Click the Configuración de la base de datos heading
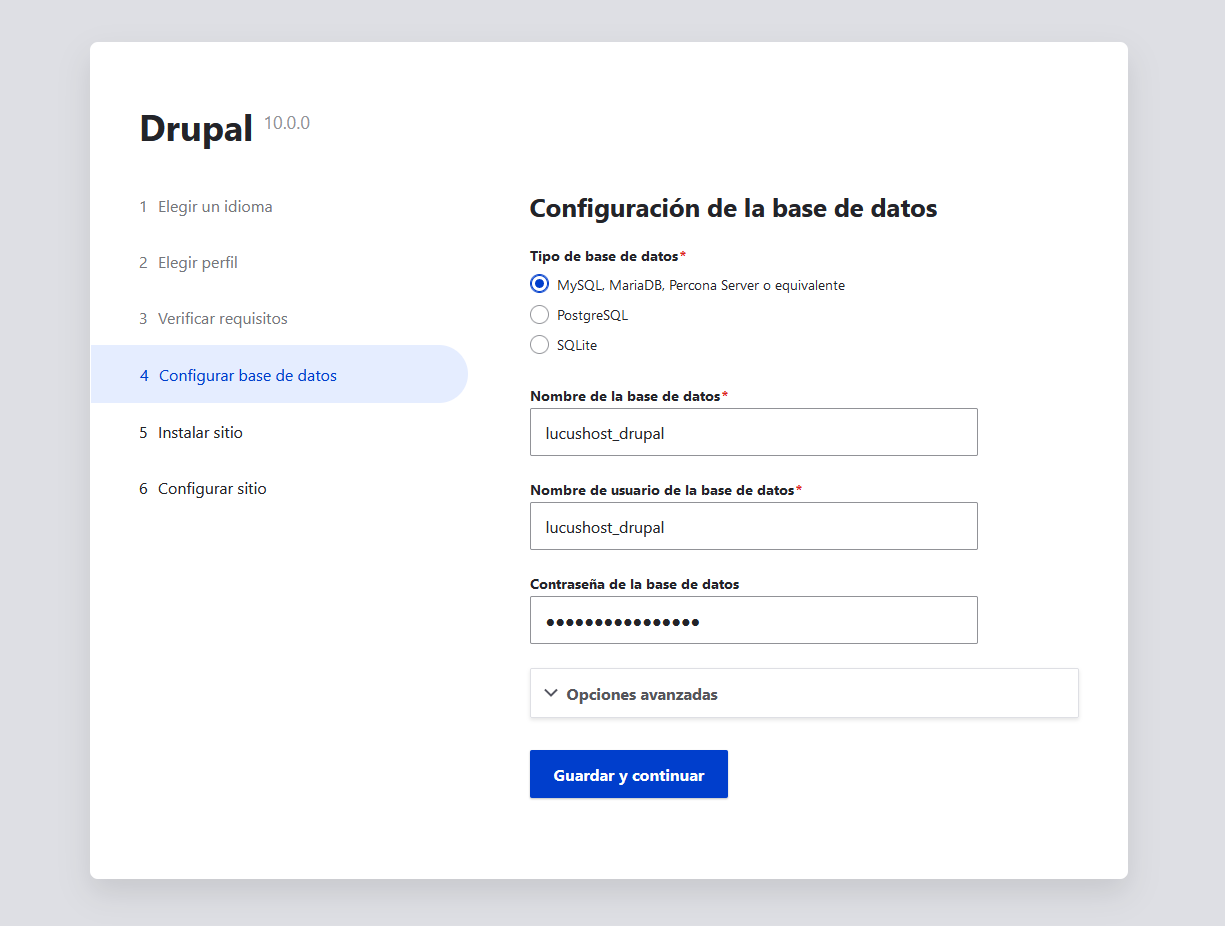 point(732,208)
